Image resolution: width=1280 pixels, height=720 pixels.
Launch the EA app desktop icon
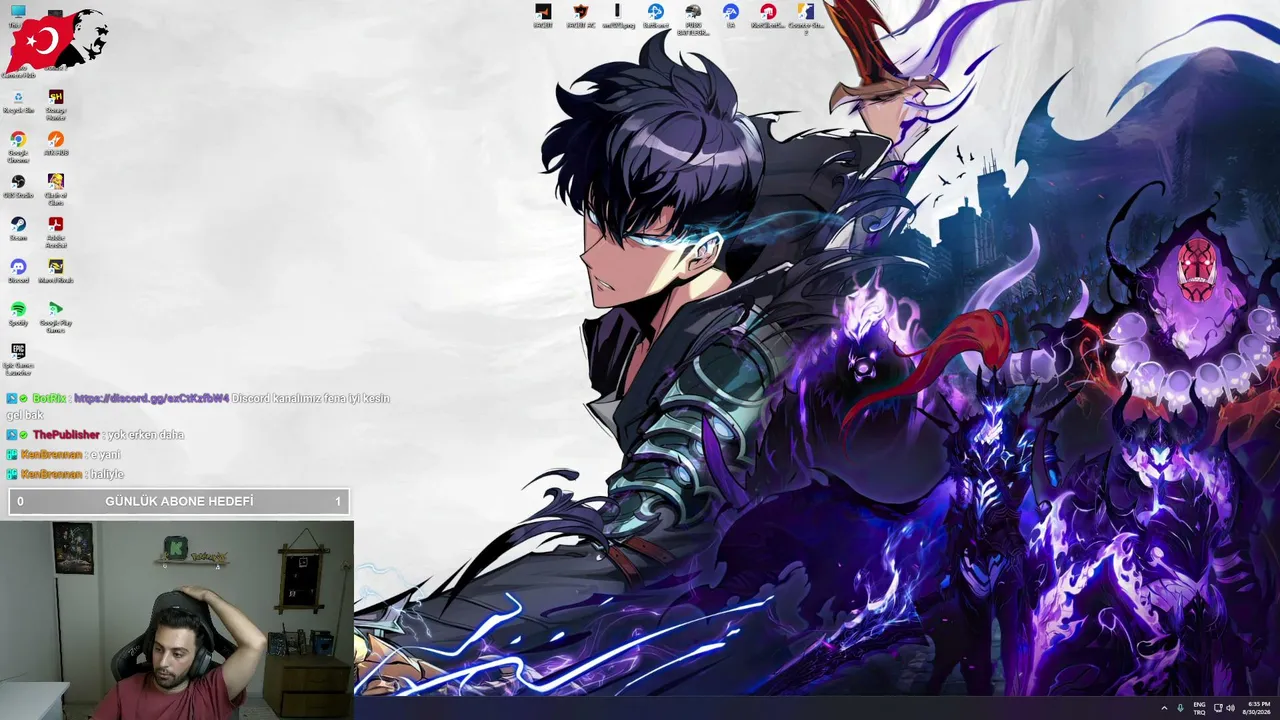pyautogui.click(x=731, y=16)
